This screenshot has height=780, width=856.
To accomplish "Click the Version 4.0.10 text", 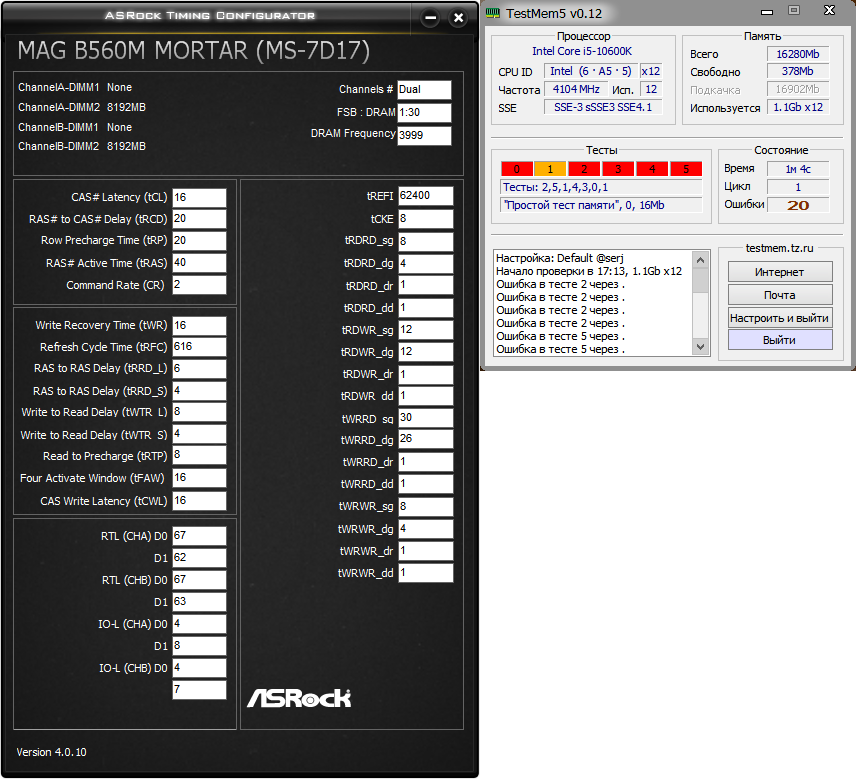I will click(51, 752).
